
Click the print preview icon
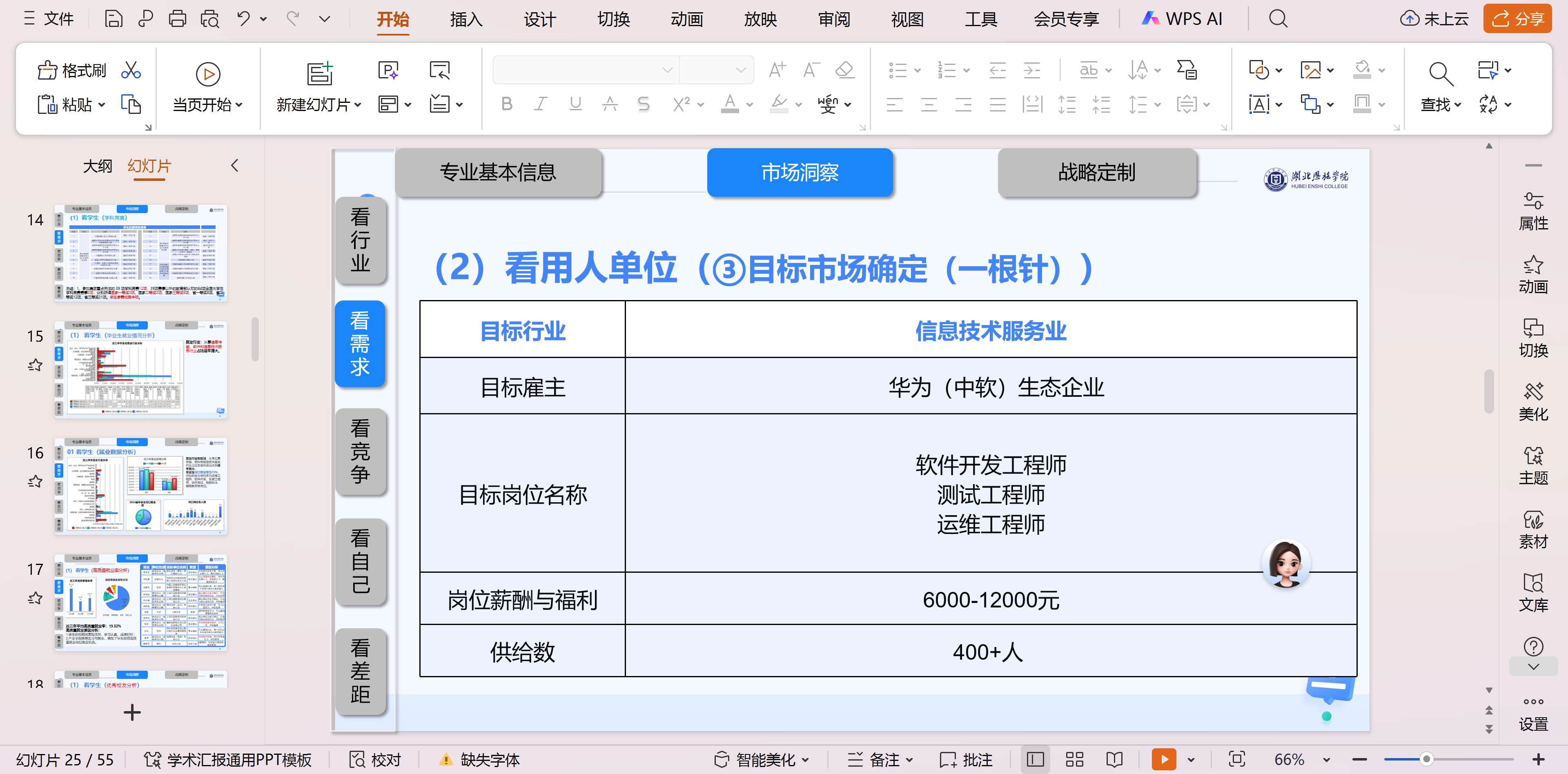pyautogui.click(x=210, y=19)
